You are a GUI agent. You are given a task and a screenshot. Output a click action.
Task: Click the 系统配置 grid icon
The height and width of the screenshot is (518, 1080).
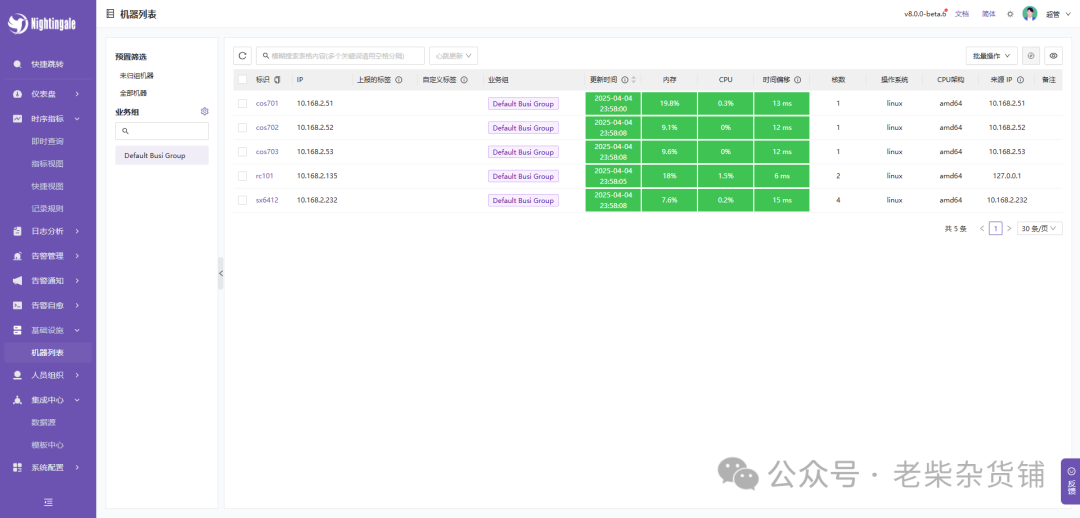pos(17,467)
